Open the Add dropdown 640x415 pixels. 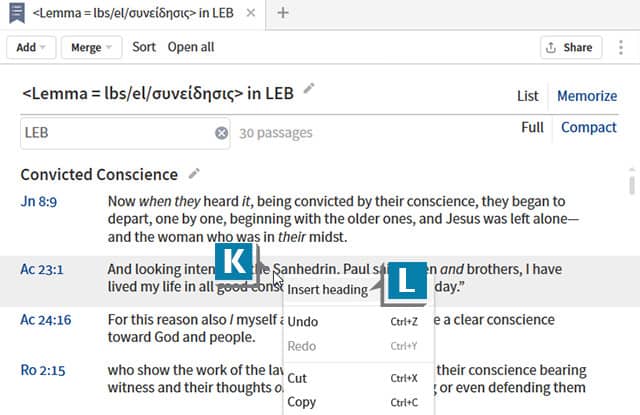[31, 47]
